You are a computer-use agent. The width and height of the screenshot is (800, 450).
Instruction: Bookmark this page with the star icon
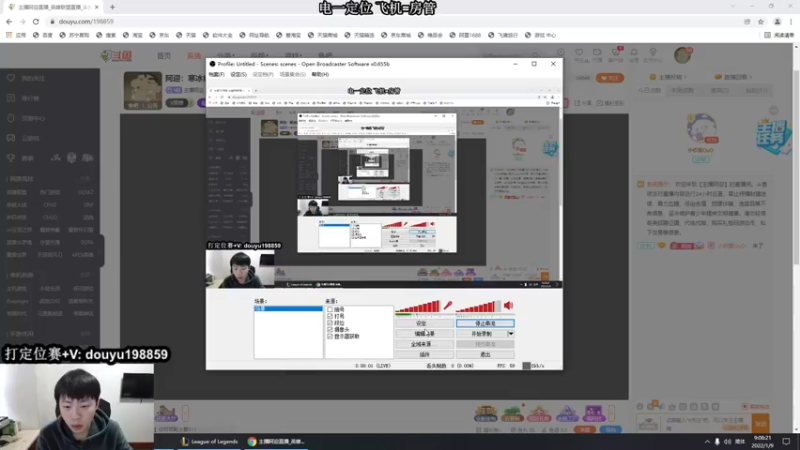(x=761, y=21)
